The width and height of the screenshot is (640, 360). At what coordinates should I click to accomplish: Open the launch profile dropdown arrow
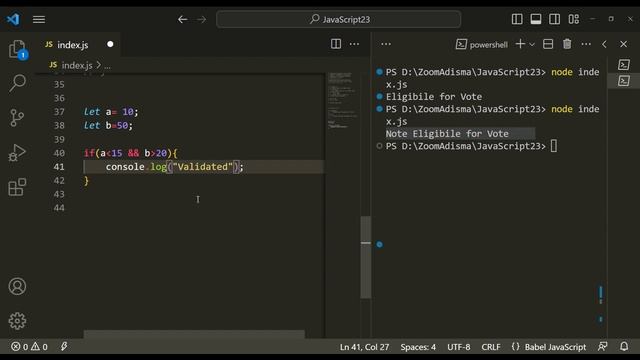532,44
